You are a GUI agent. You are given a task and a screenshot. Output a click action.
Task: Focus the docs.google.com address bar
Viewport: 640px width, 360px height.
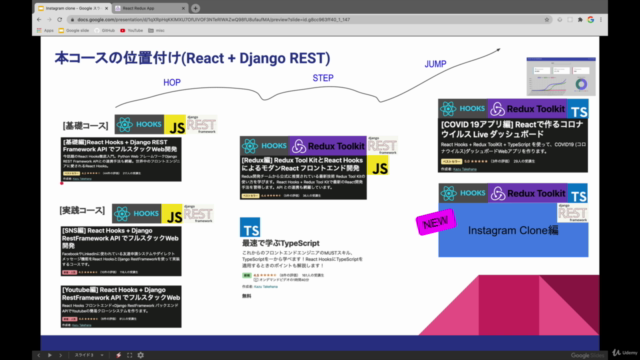(309, 20)
